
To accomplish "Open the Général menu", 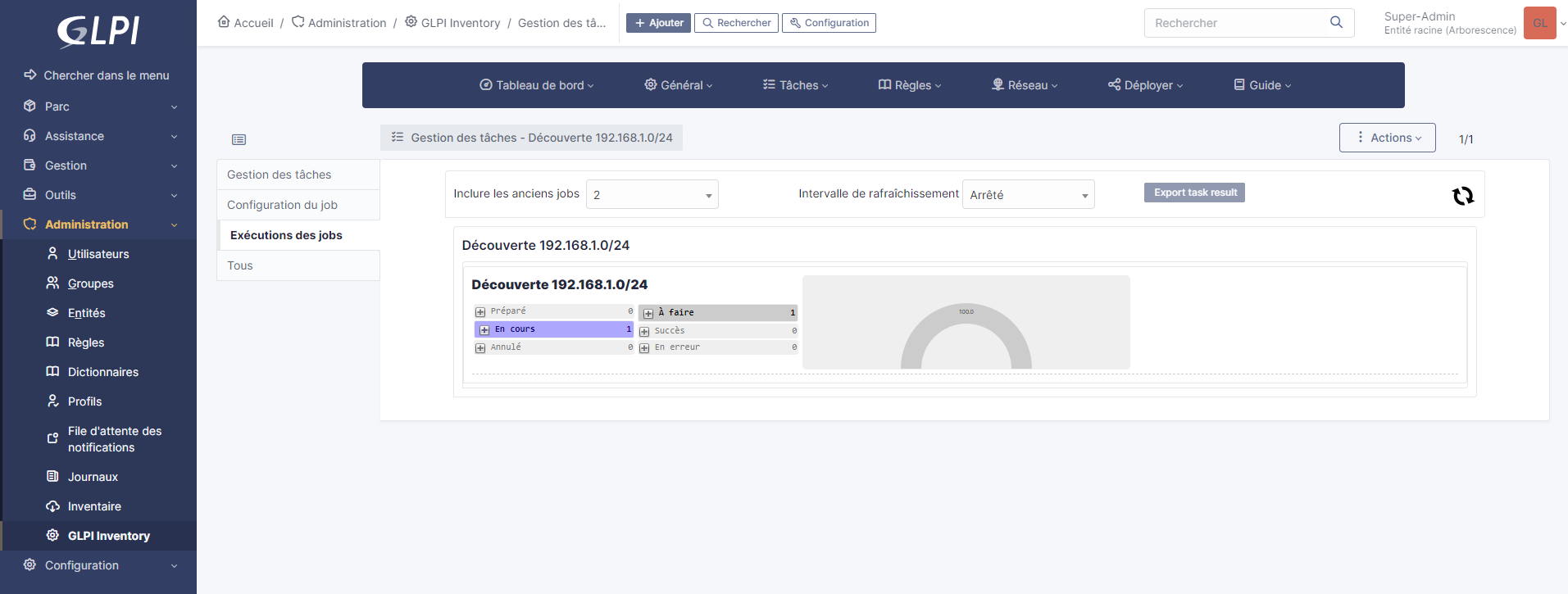I will (679, 85).
